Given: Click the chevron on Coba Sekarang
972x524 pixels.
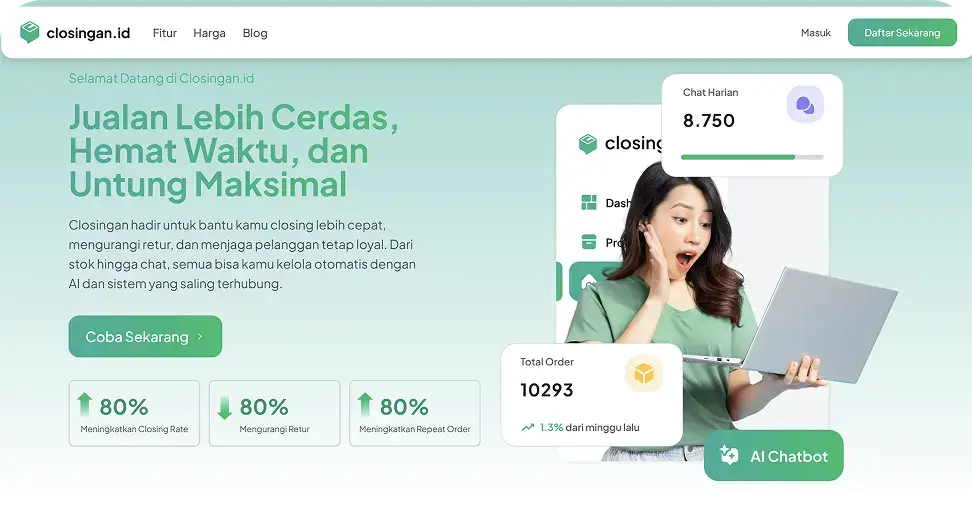Looking at the screenshot, I should [x=200, y=336].
